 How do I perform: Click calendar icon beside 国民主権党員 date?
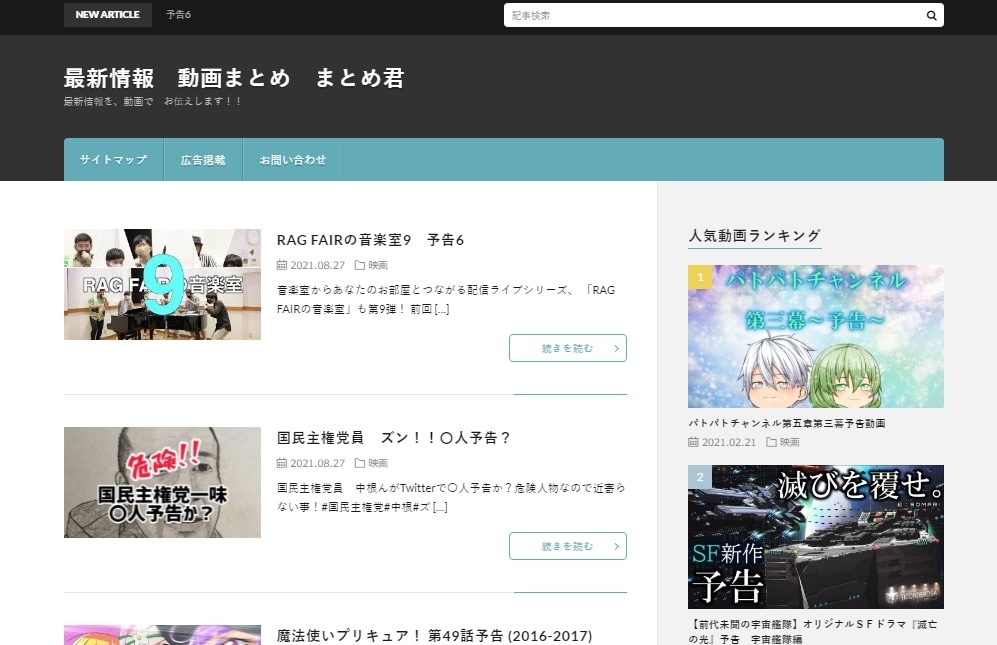point(282,463)
